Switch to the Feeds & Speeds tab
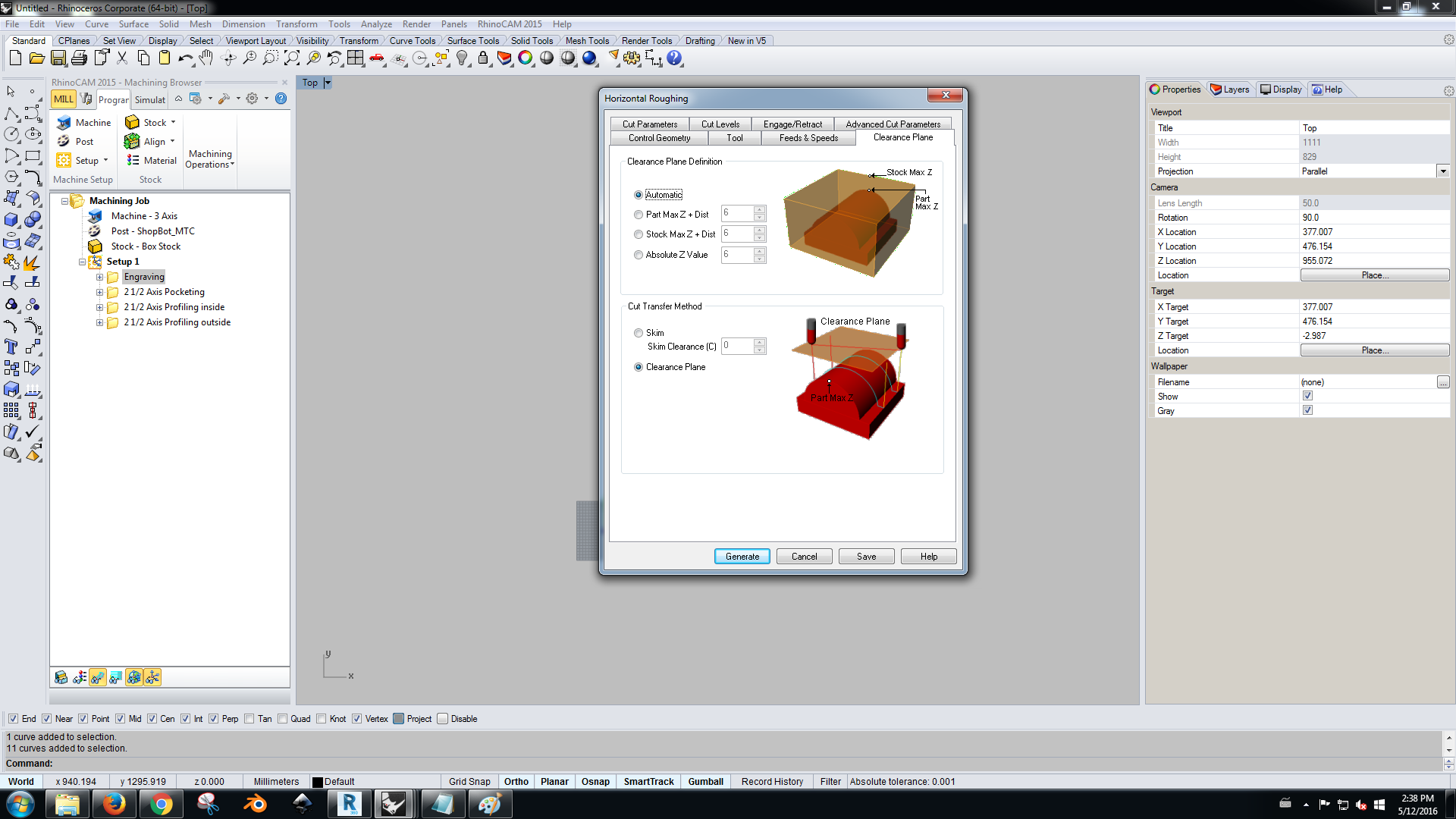 (808, 138)
